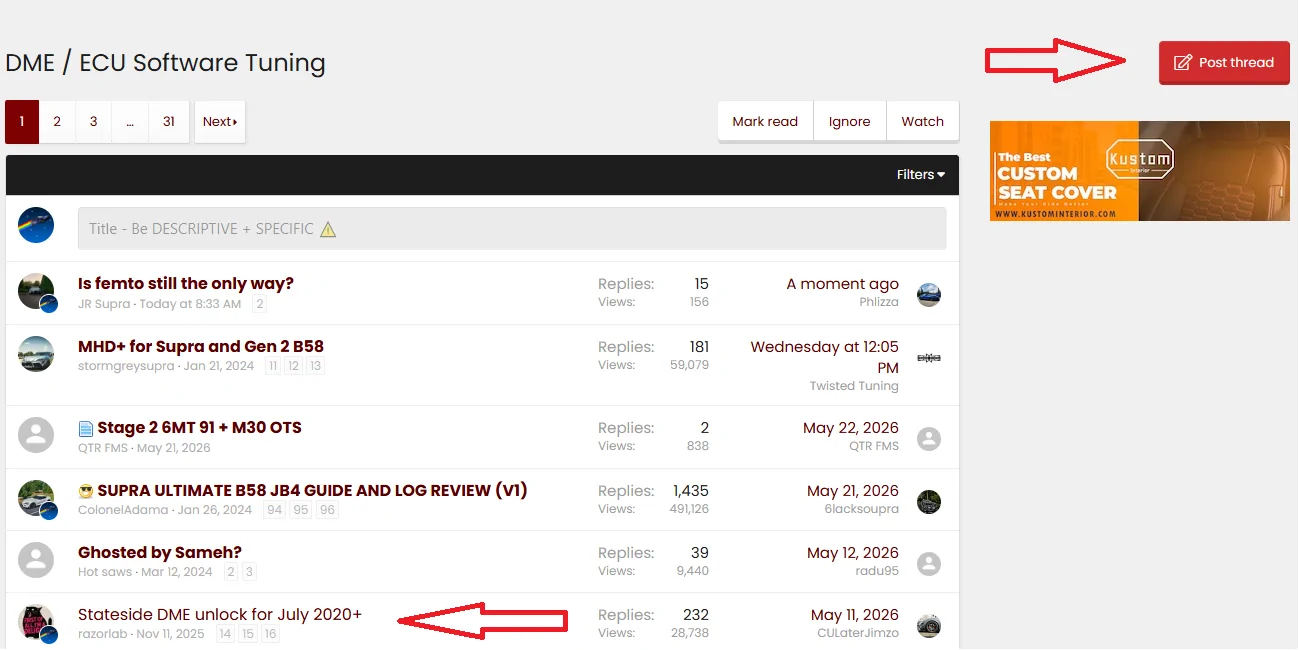The height and width of the screenshot is (650, 1299).
Task: Click stormgreysupra author name
Action: (126, 366)
